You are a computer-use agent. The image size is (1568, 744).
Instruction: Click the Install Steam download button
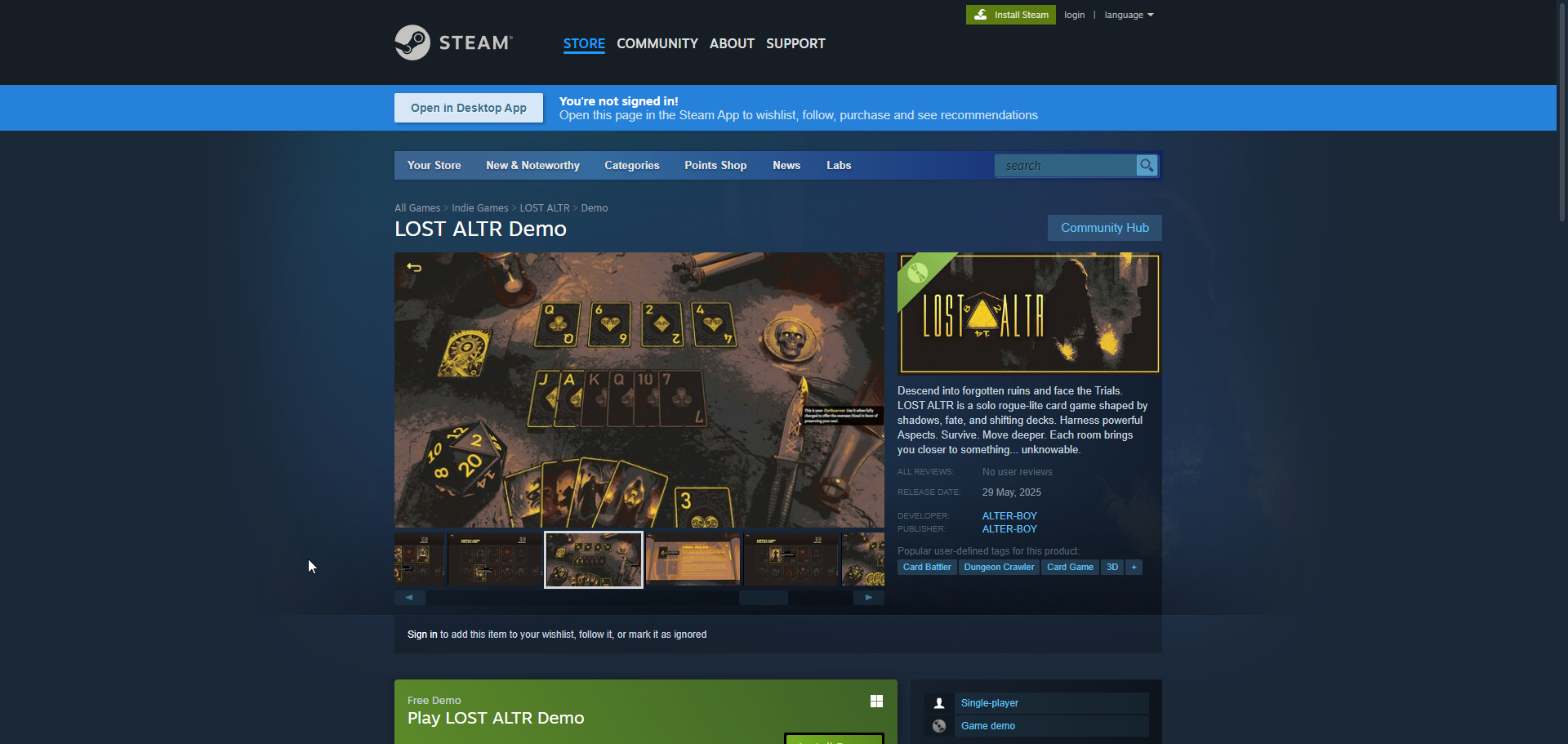click(1010, 15)
